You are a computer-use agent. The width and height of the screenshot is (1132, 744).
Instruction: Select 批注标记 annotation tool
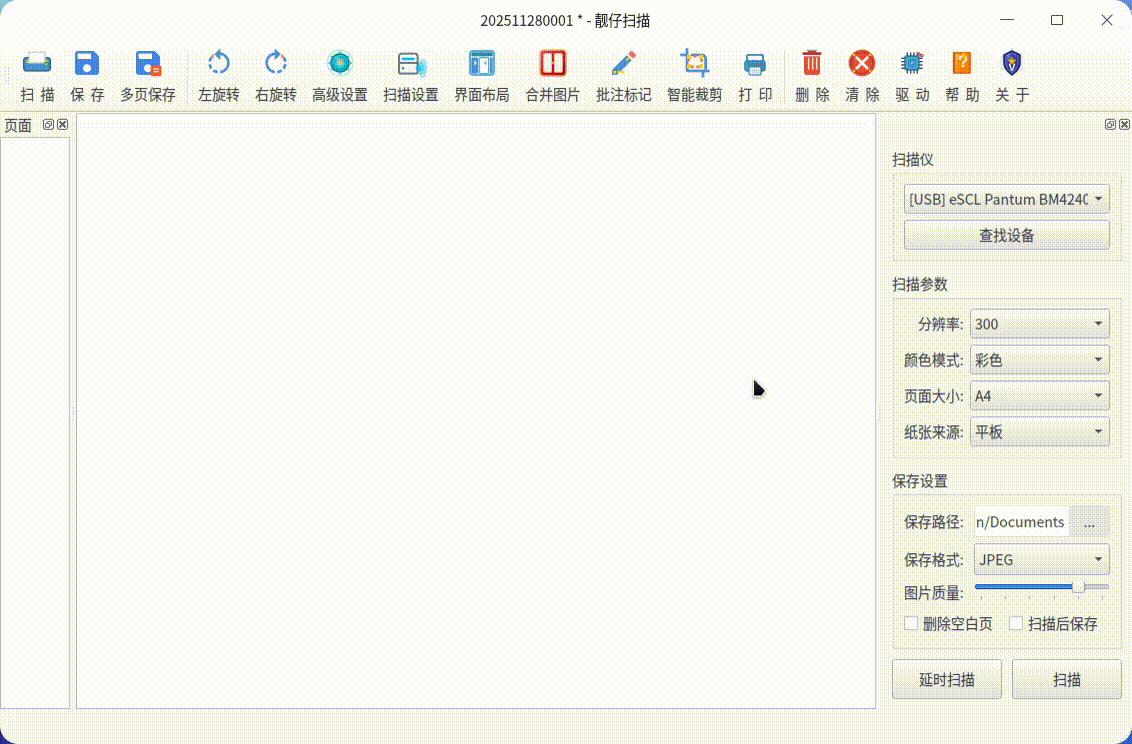(624, 64)
